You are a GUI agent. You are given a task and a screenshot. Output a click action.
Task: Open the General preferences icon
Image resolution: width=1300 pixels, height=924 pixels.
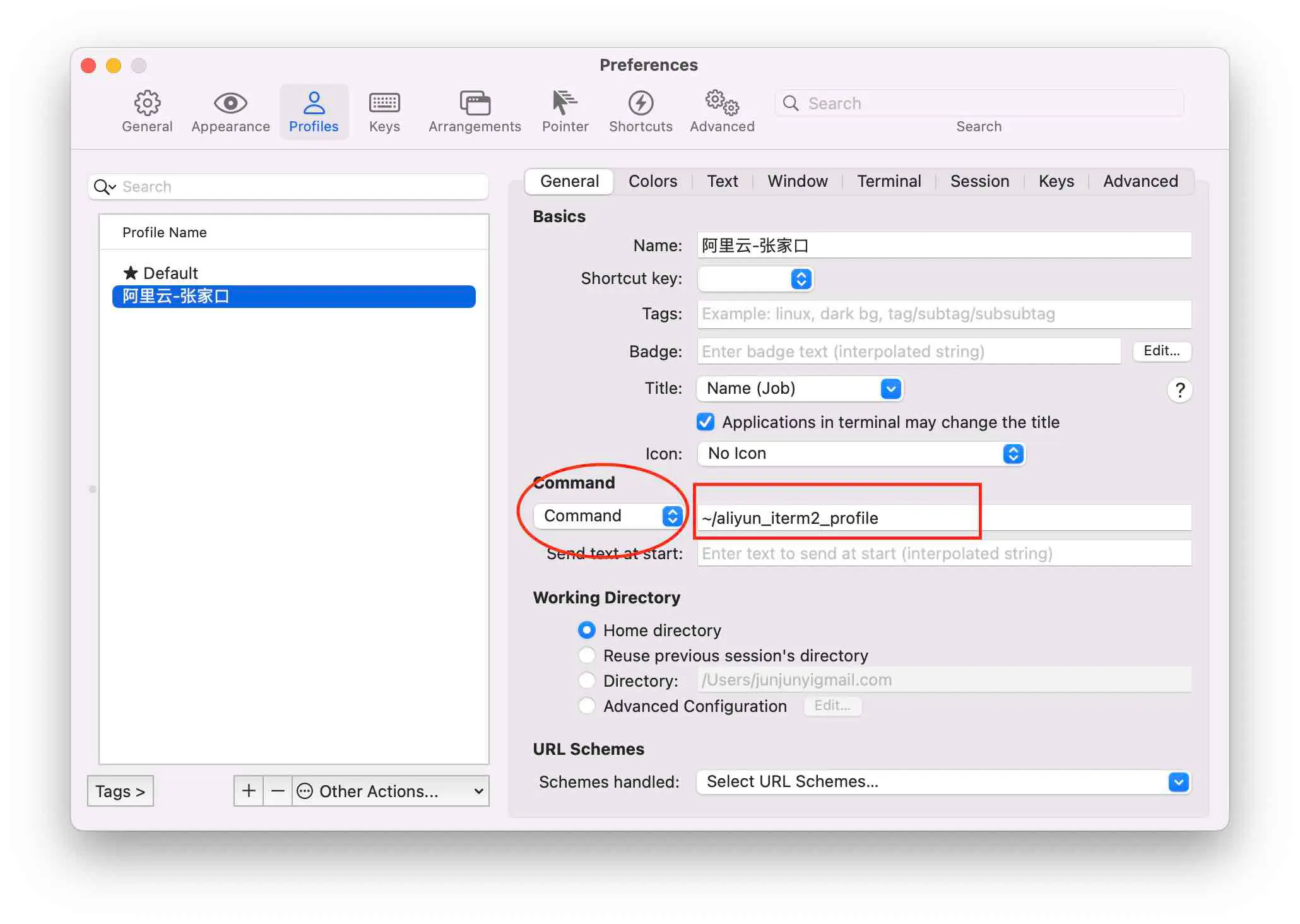point(147,111)
